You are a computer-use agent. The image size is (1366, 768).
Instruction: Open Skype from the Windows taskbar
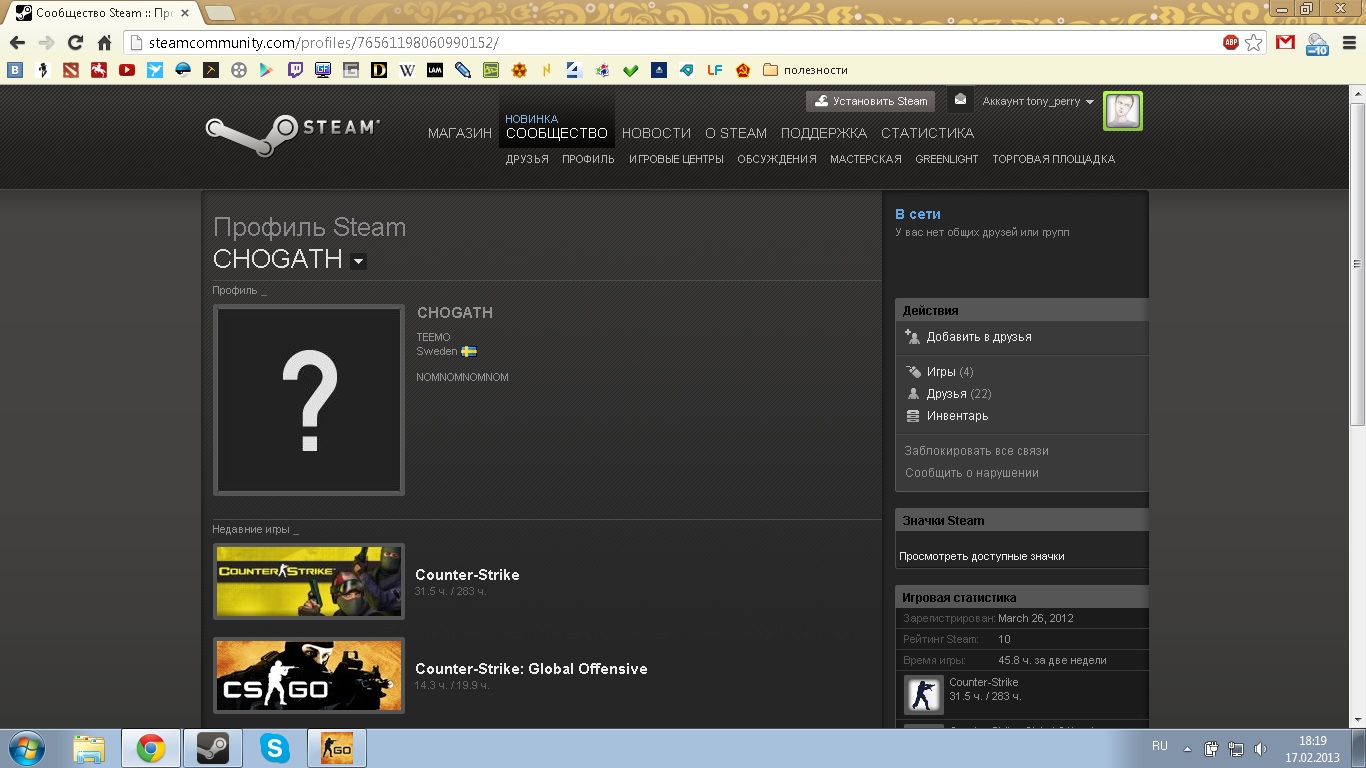tap(274, 748)
